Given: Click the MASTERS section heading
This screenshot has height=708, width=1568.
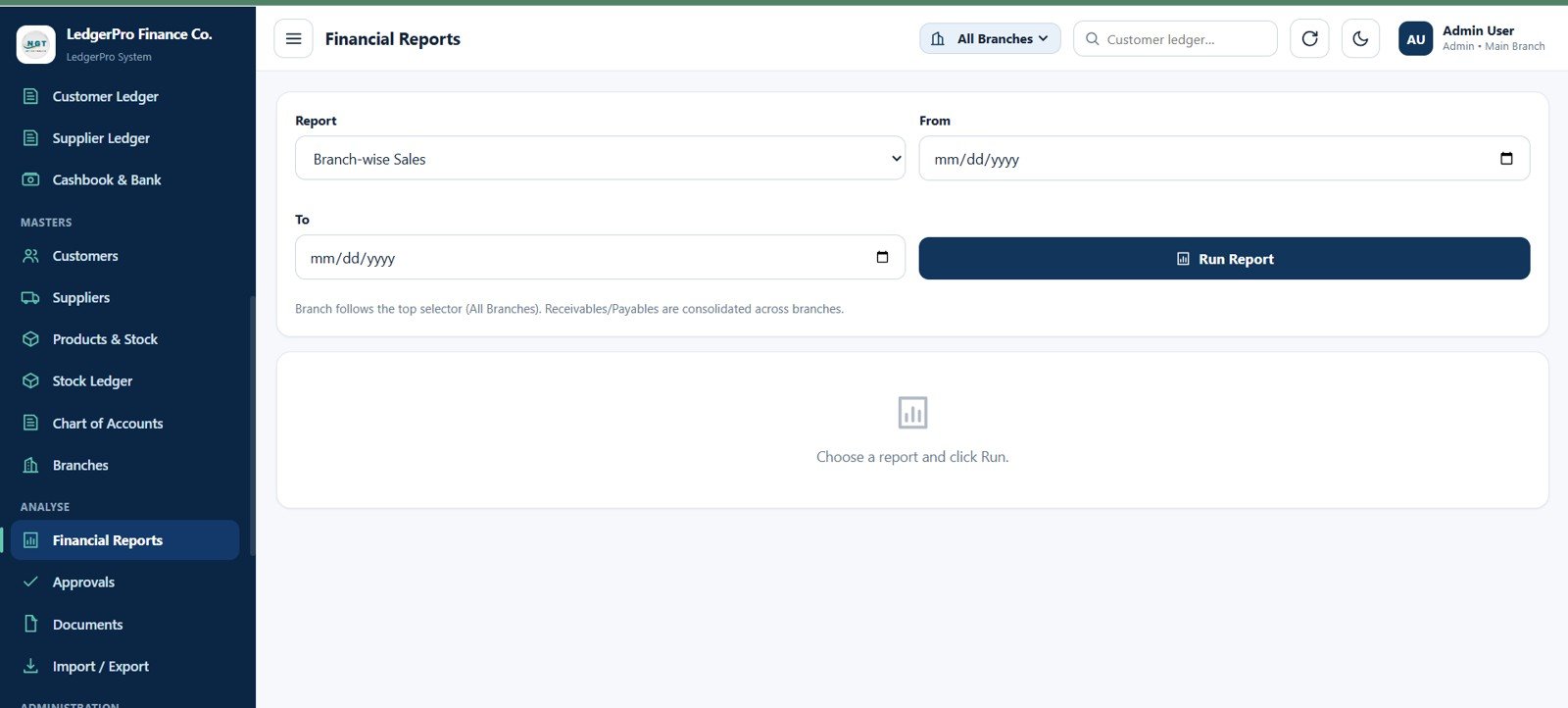Looking at the screenshot, I should 46,223.
